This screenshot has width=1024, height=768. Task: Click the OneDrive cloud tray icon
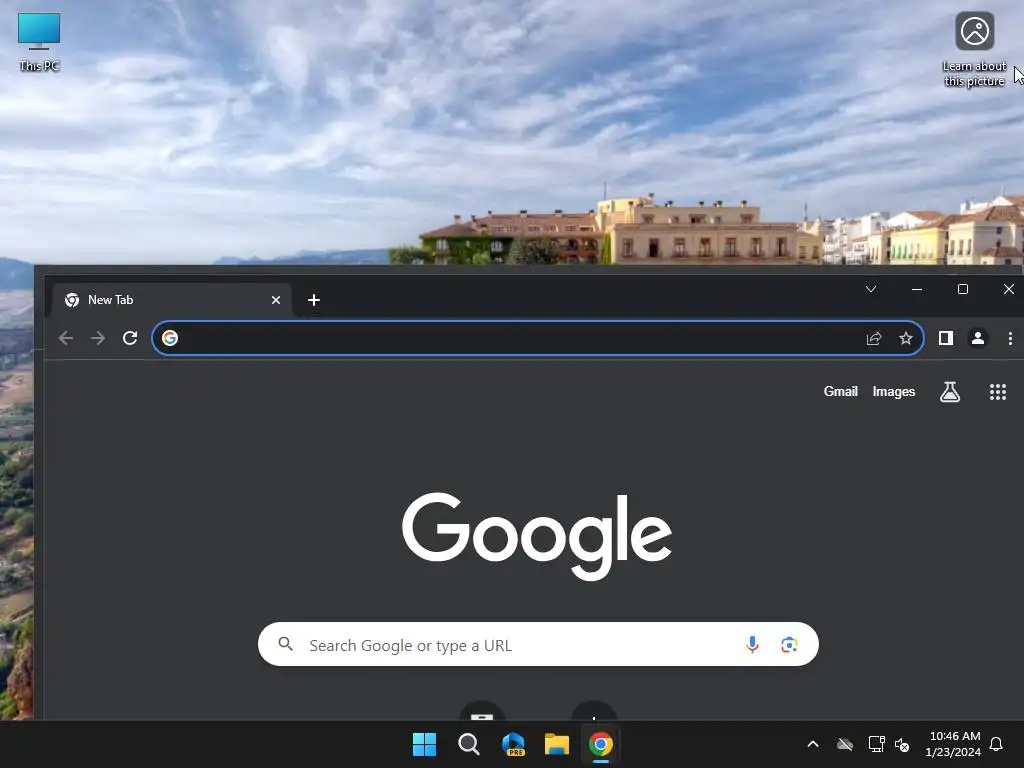(845, 744)
